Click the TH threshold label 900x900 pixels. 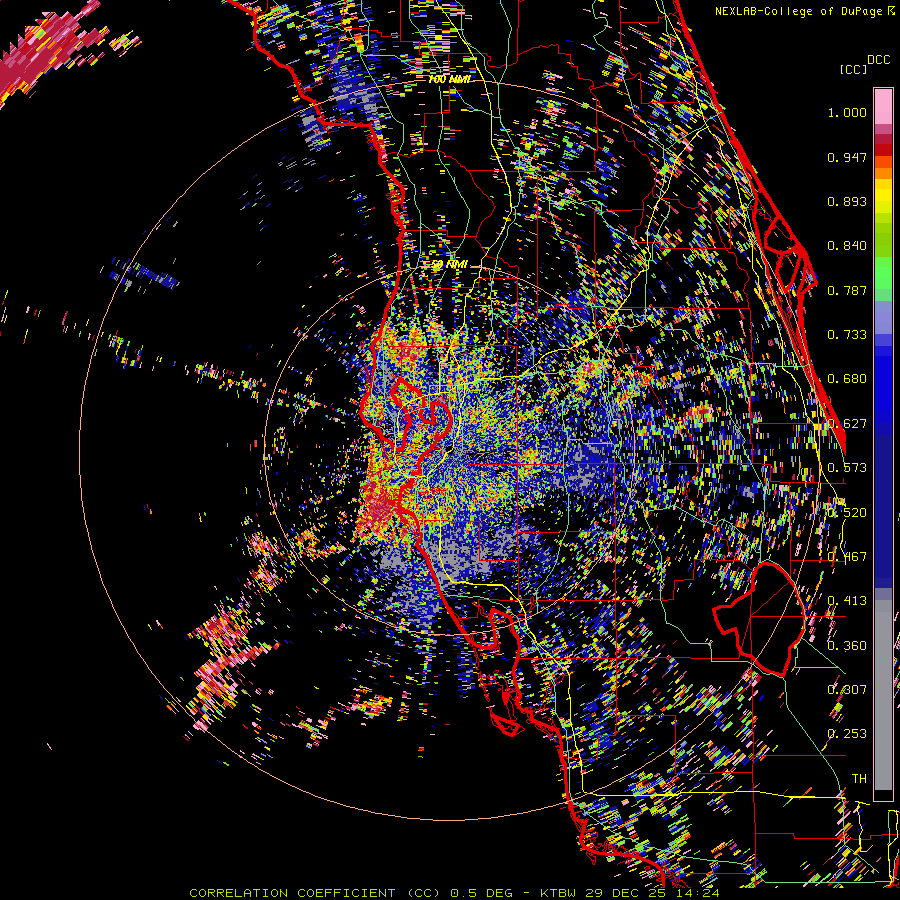tap(859, 779)
